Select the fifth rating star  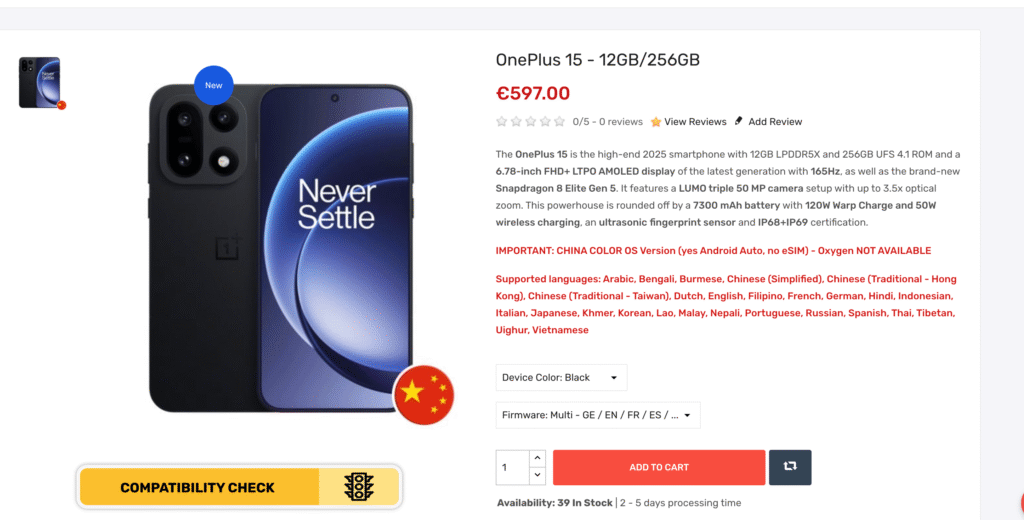pos(559,122)
